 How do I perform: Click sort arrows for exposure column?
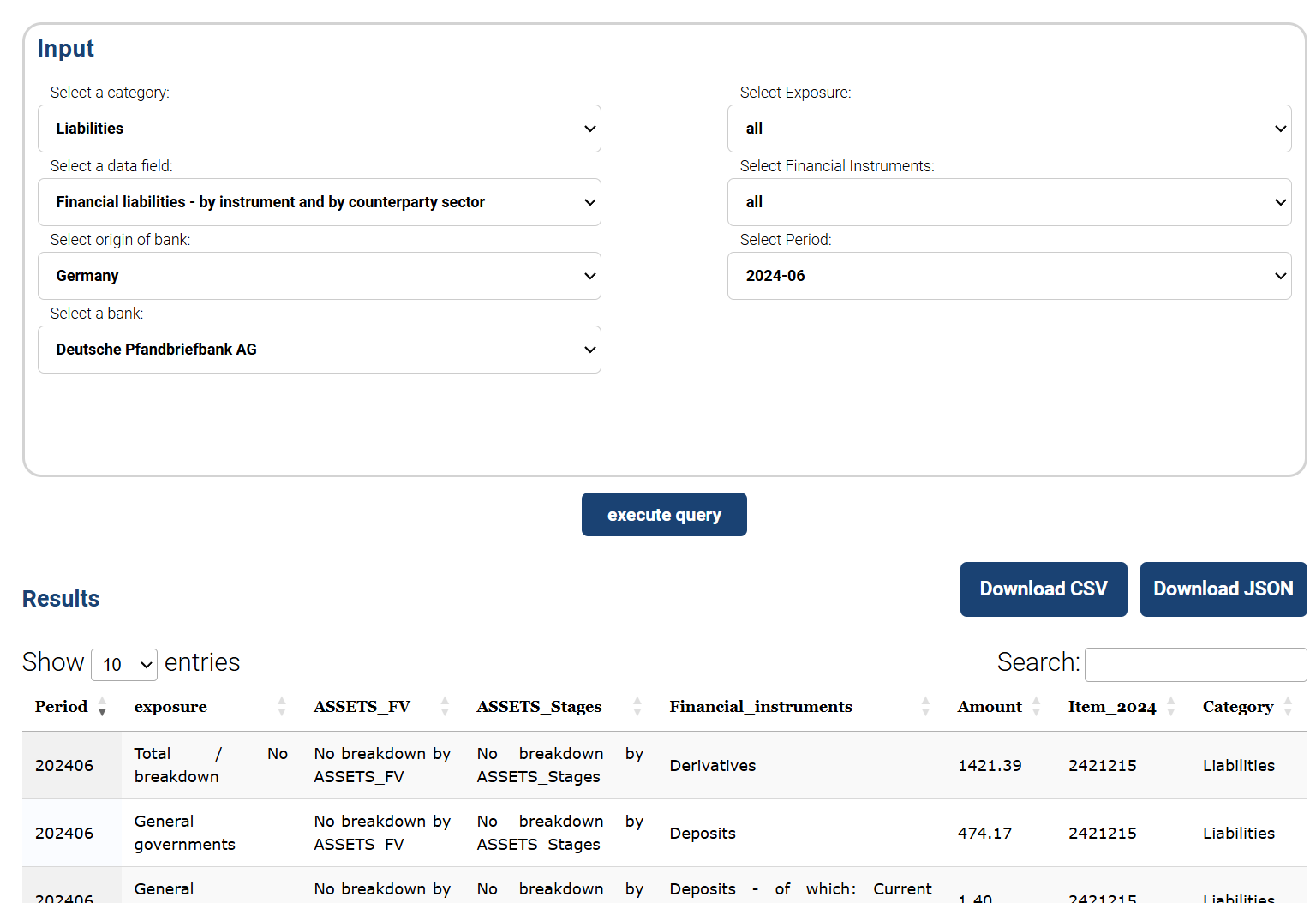(x=282, y=707)
